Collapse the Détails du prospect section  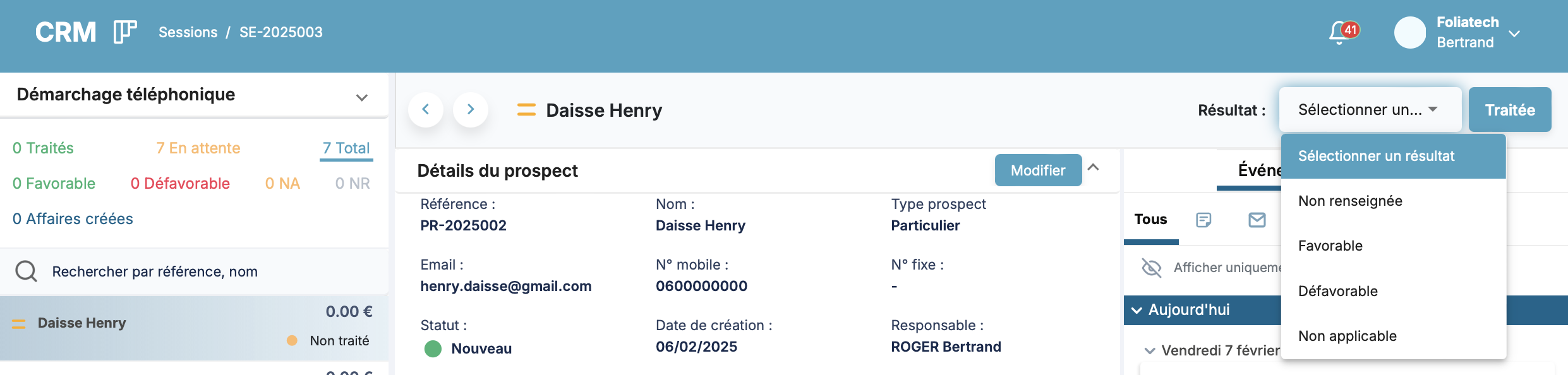(x=1094, y=168)
